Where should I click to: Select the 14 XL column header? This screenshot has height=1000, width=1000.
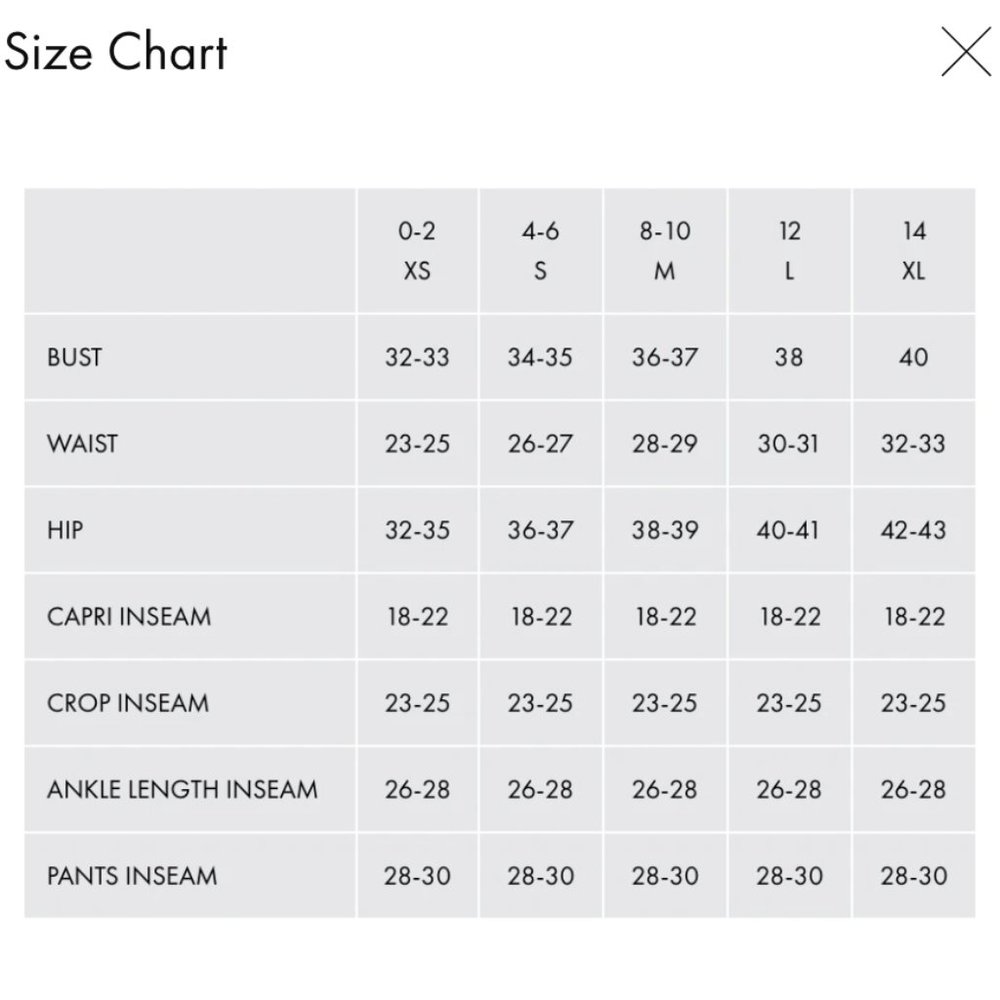point(913,251)
